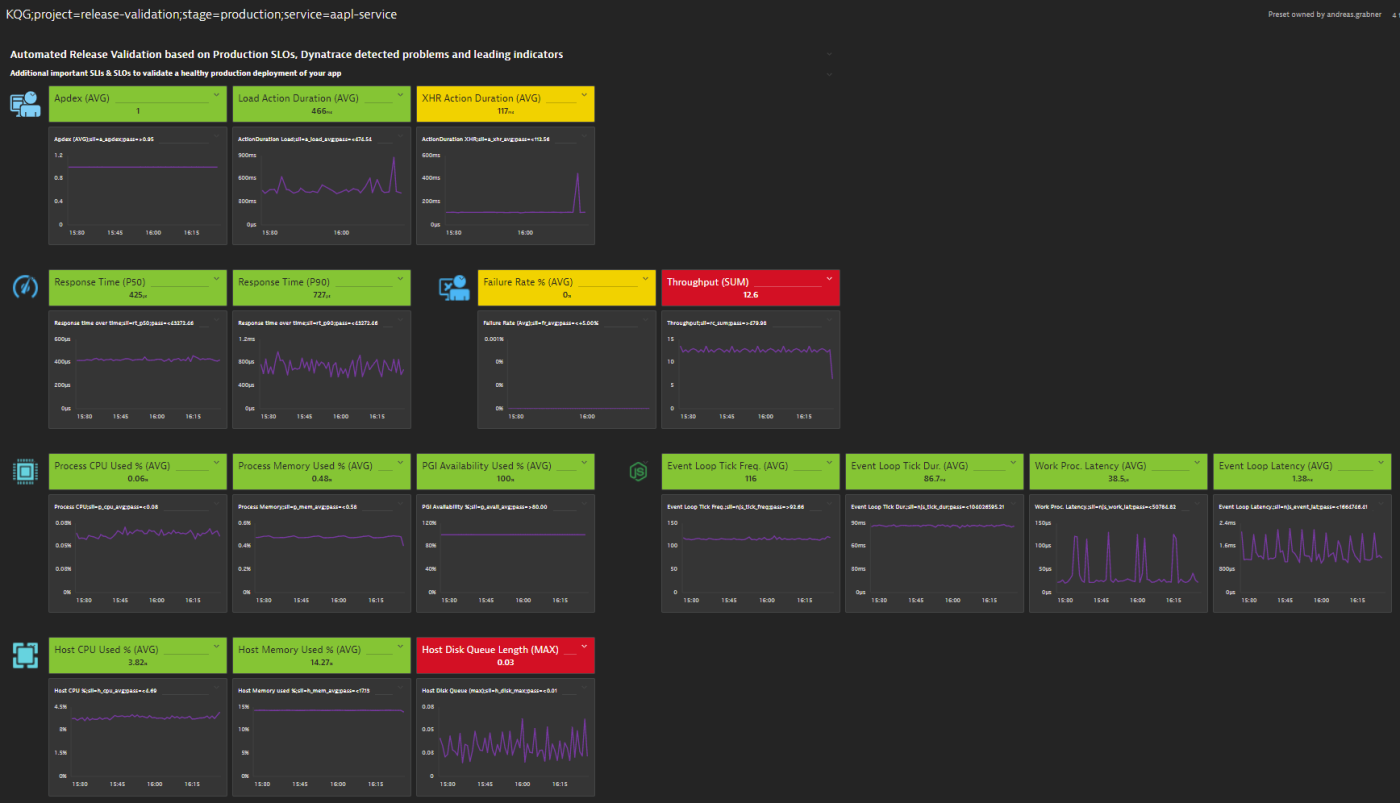Open the Load Action Duration tile dropdown

(x=401, y=93)
